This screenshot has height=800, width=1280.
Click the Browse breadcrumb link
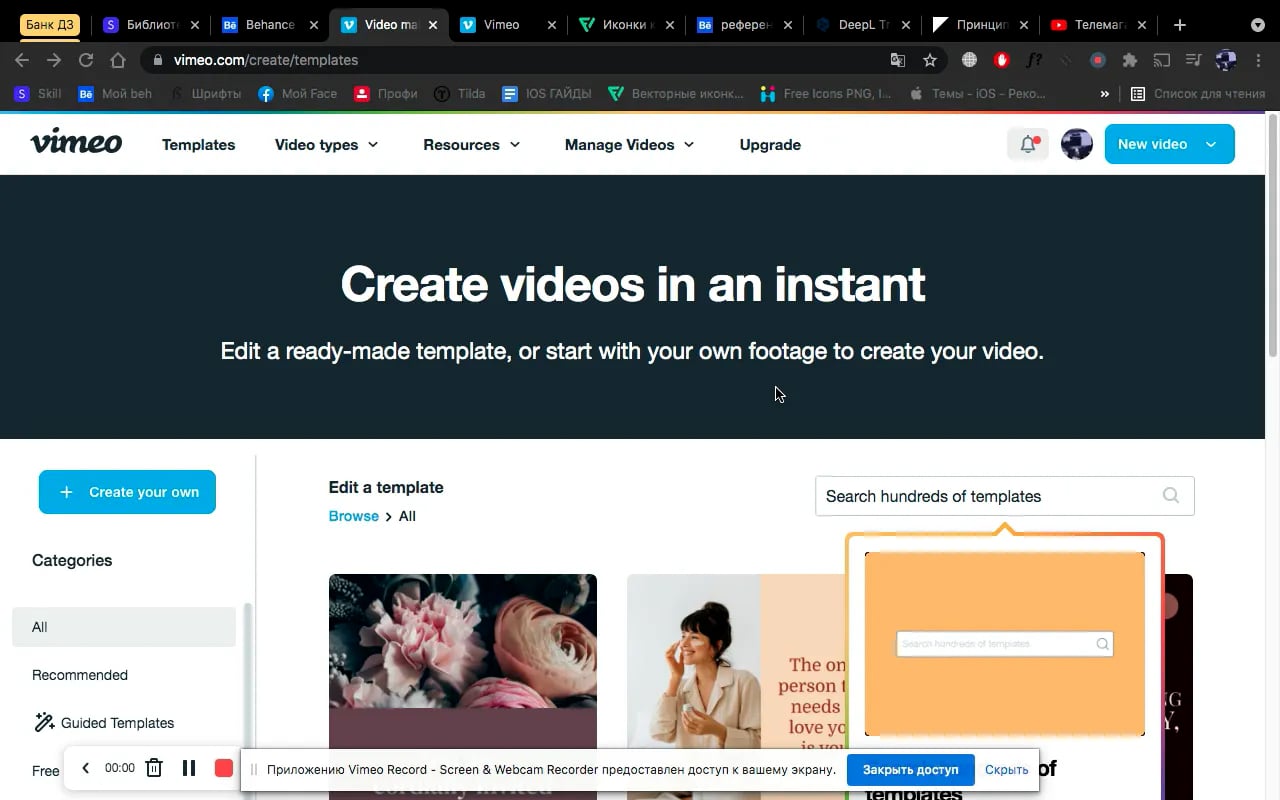[354, 516]
